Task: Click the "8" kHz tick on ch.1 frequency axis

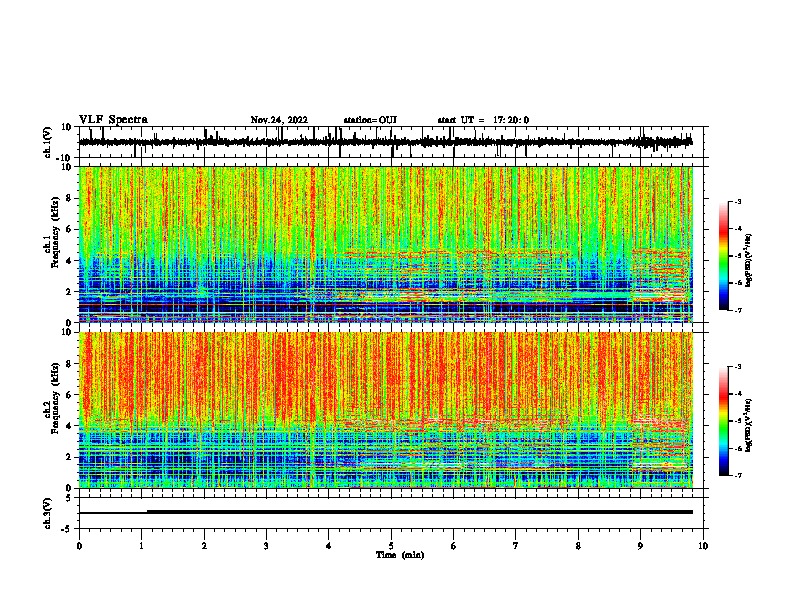Action: click(69, 198)
